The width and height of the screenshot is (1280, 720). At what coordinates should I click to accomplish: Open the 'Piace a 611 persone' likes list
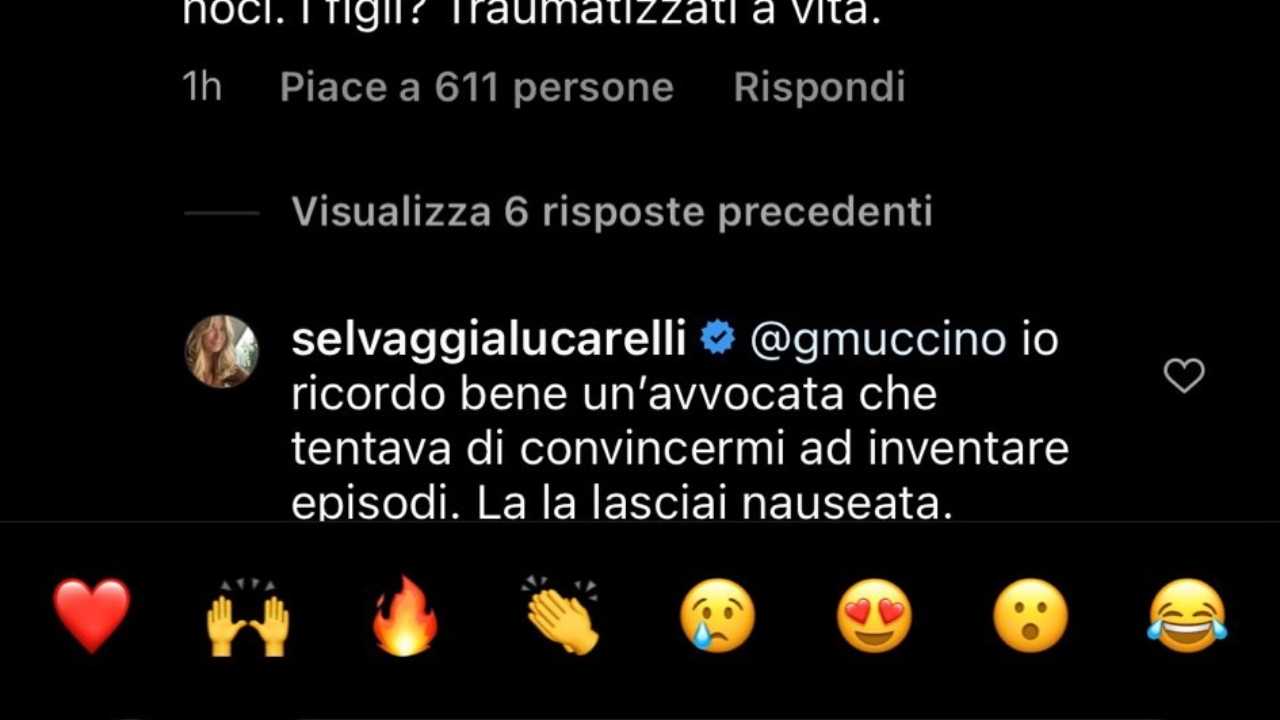[x=476, y=87]
